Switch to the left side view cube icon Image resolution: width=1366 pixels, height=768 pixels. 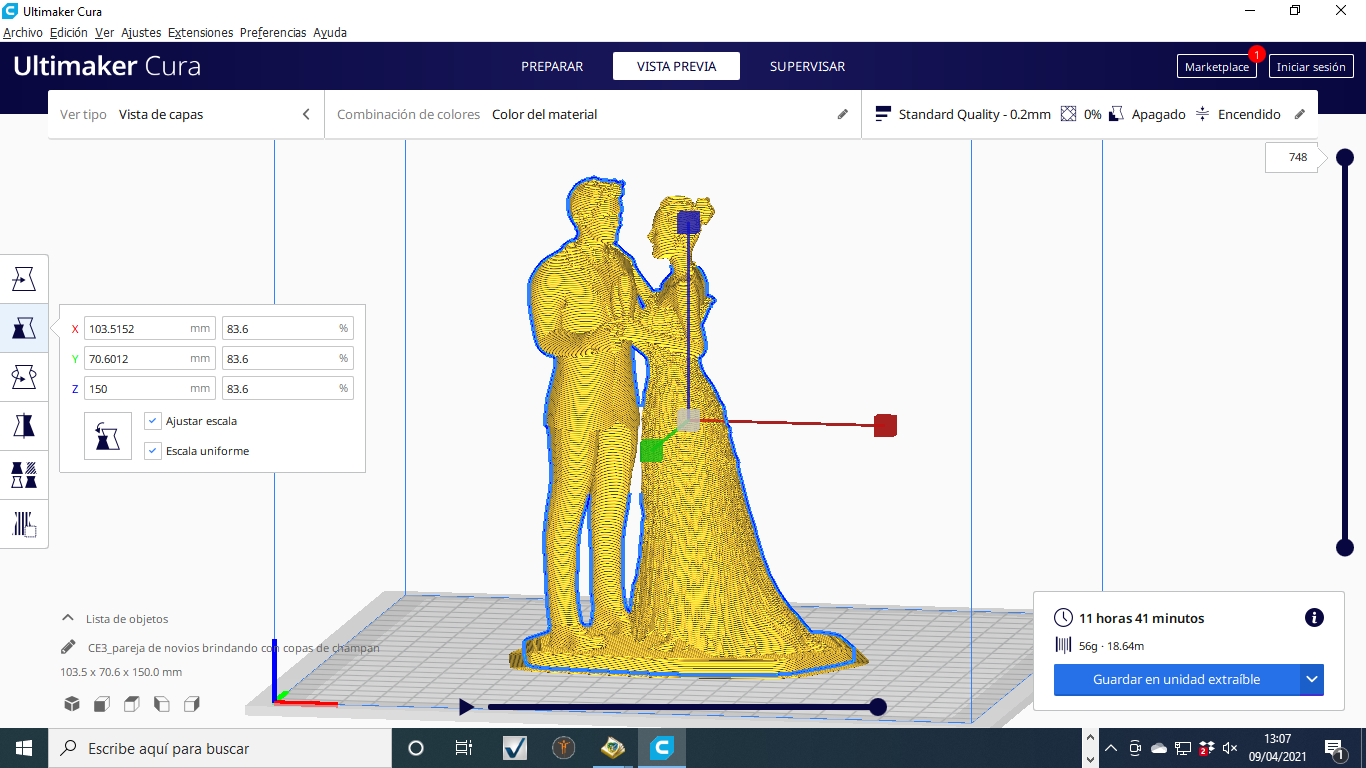[x=161, y=704]
